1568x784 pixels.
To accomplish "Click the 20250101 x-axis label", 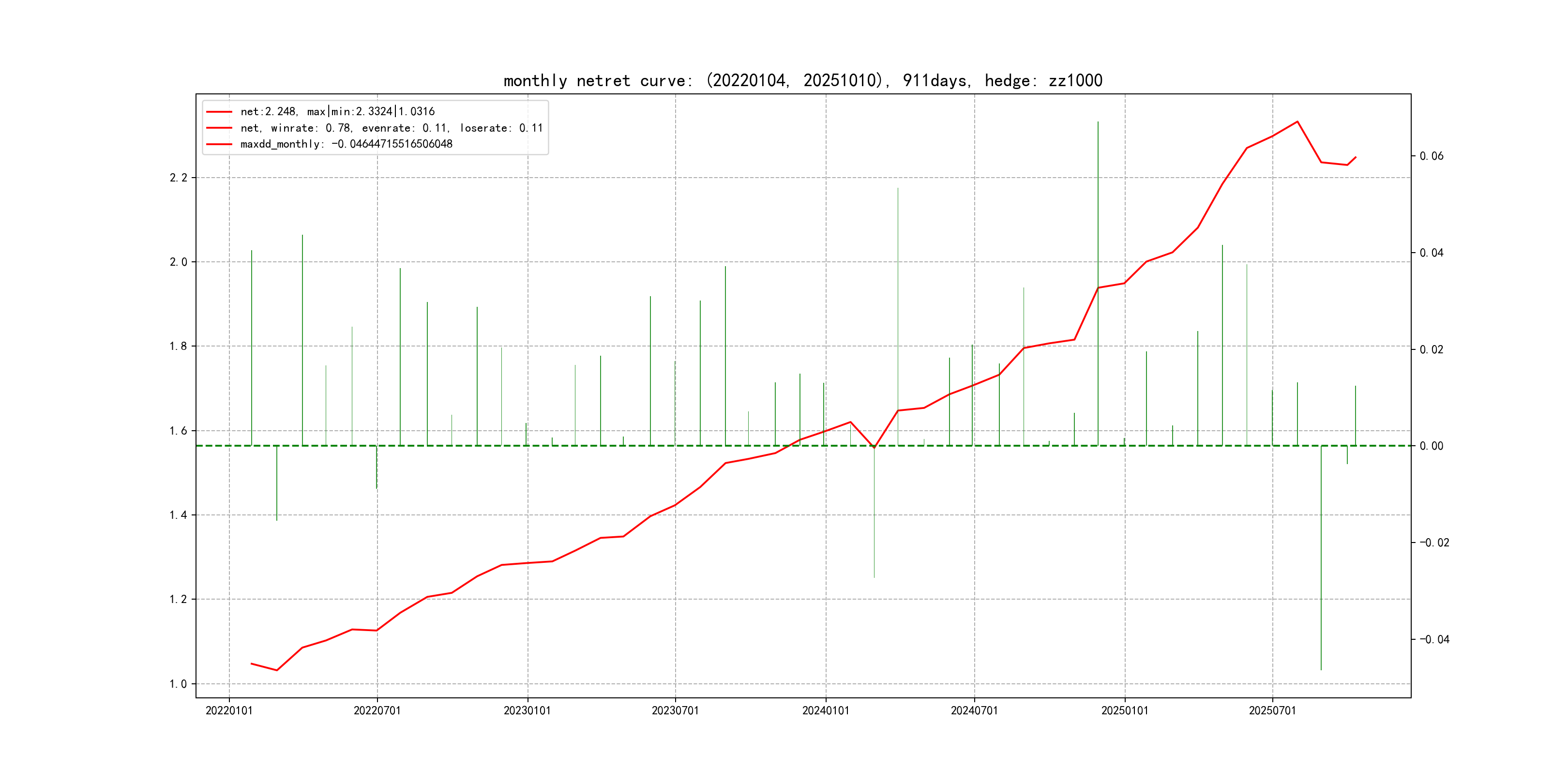I will point(1124,711).
